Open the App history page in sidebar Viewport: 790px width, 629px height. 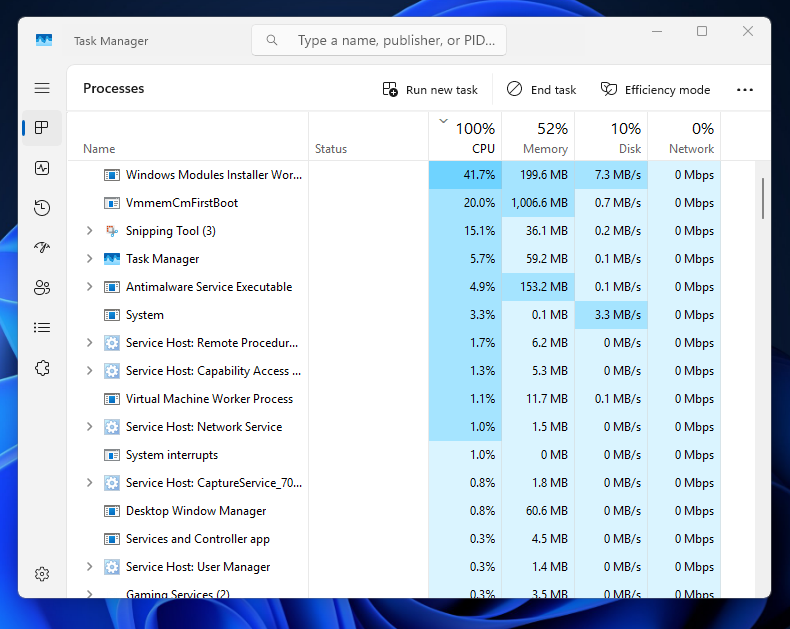(x=42, y=208)
